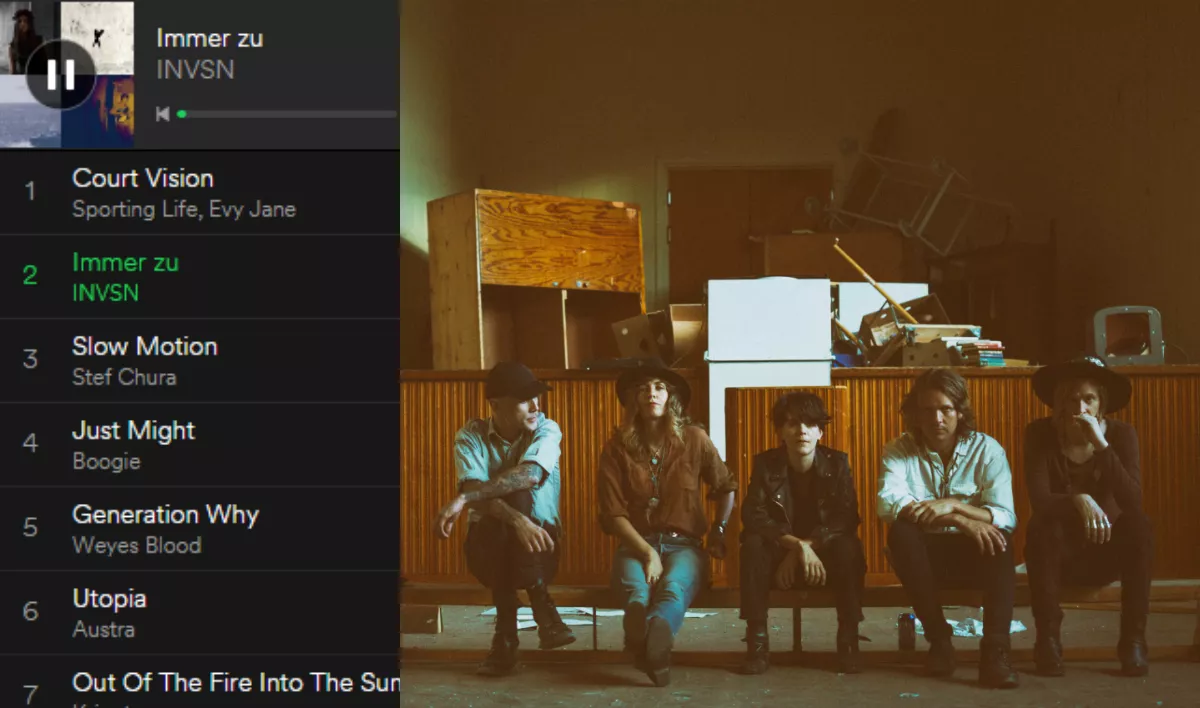1200x708 pixels.
Task: Select Sporting Life, Evy Jane artist text
Action: 184,210
